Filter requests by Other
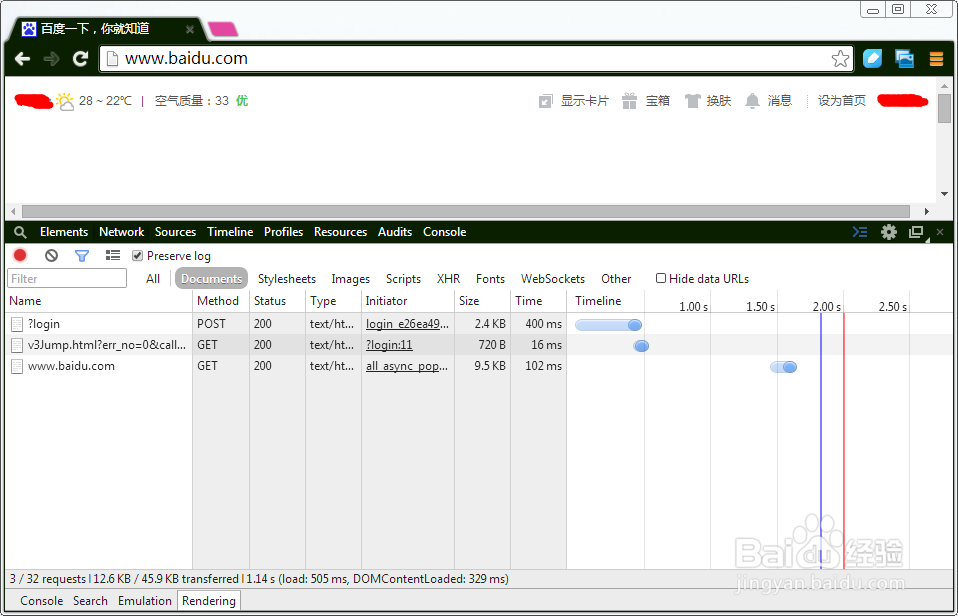This screenshot has width=958, height=616. click(616, 279)
